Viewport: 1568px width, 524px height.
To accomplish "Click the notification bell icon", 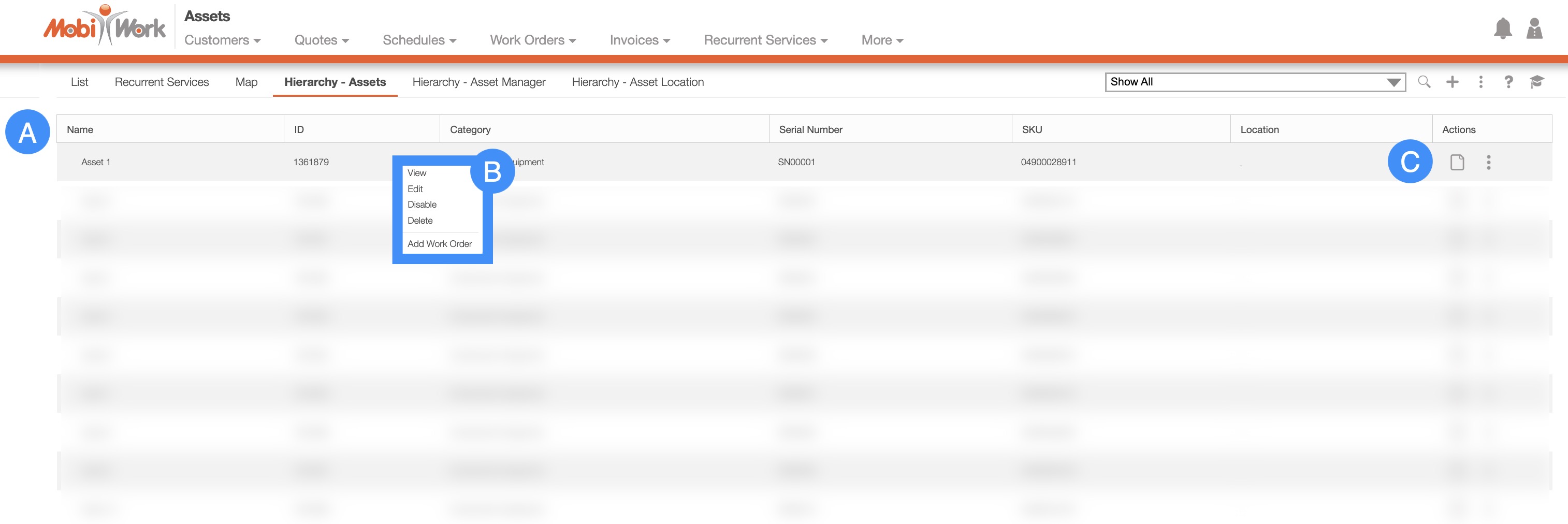I will [x=1502, y=28].
